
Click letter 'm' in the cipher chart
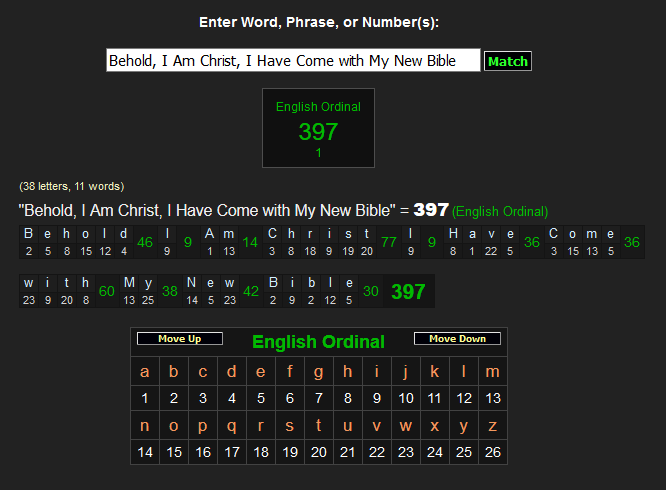point(492,372)
